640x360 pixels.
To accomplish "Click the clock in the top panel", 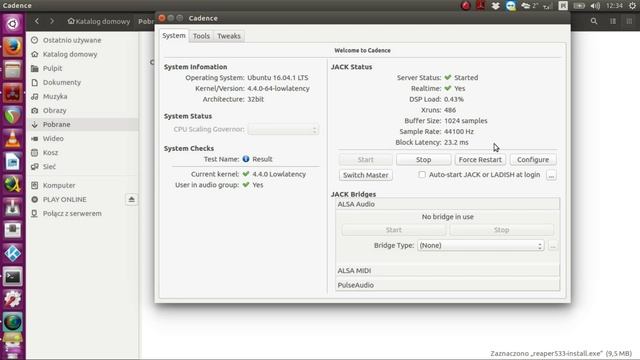I will pos(614,6).
